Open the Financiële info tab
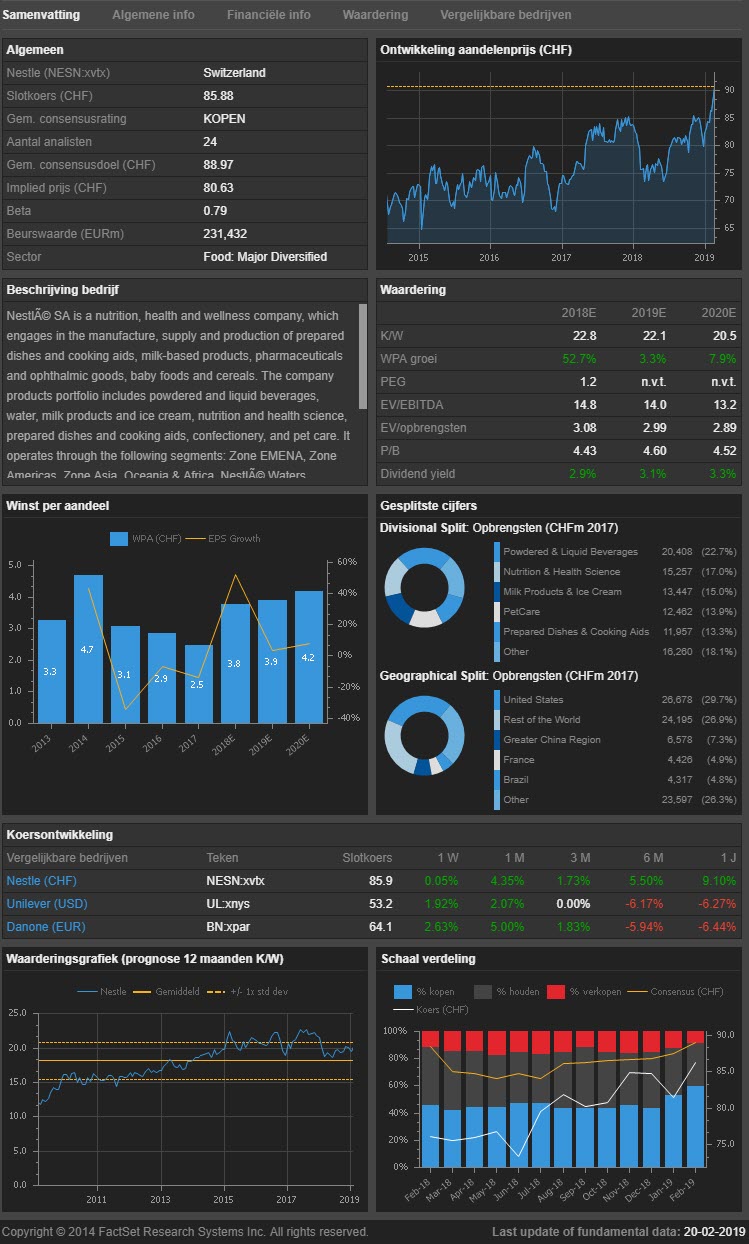Screen dimensions: 749x1244 (x=268, y=15)
